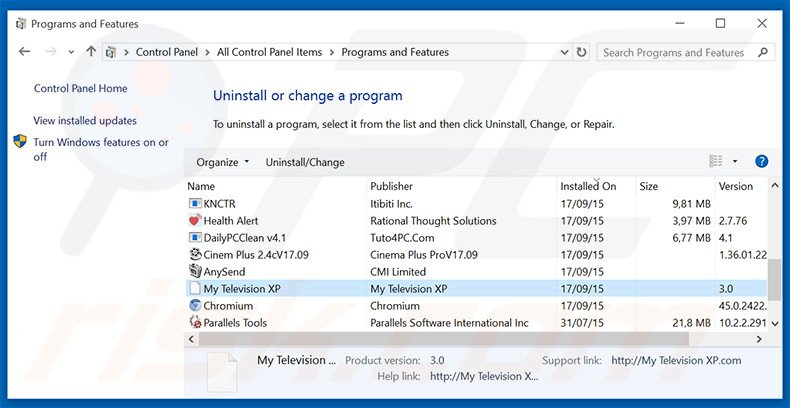Viewport: 790px width, 408px height.
Task: Click the address bar Control Panel icon
Action: click(112, 52)
